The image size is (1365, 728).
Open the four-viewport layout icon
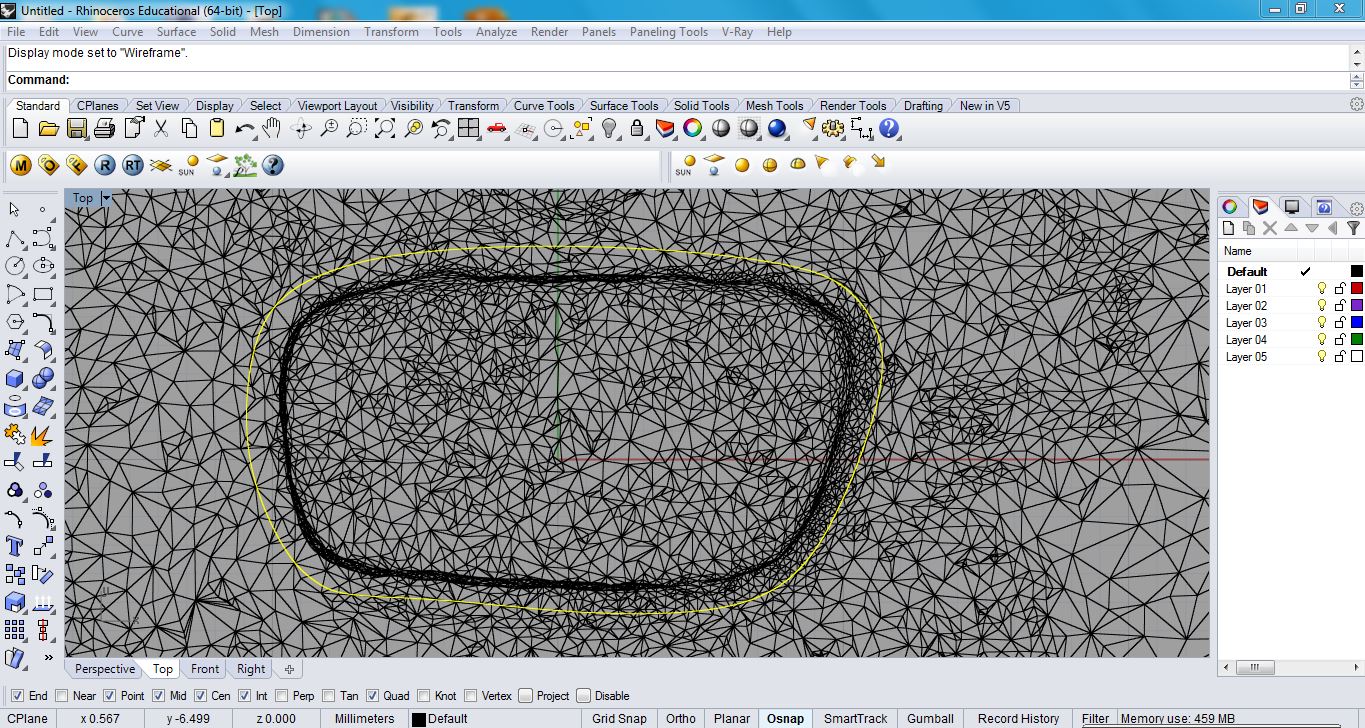468,129
